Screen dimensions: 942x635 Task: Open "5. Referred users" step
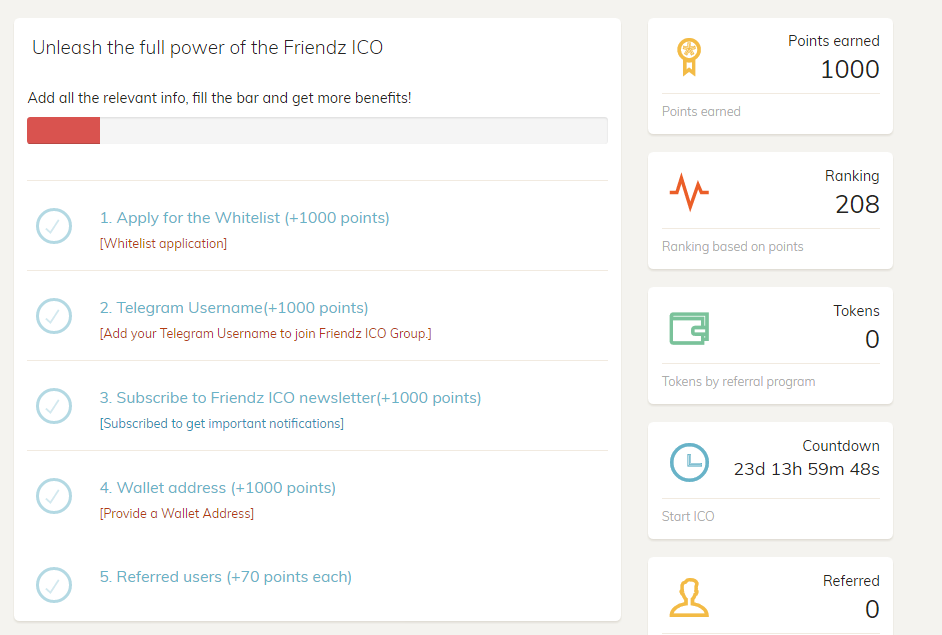point(226,577)
